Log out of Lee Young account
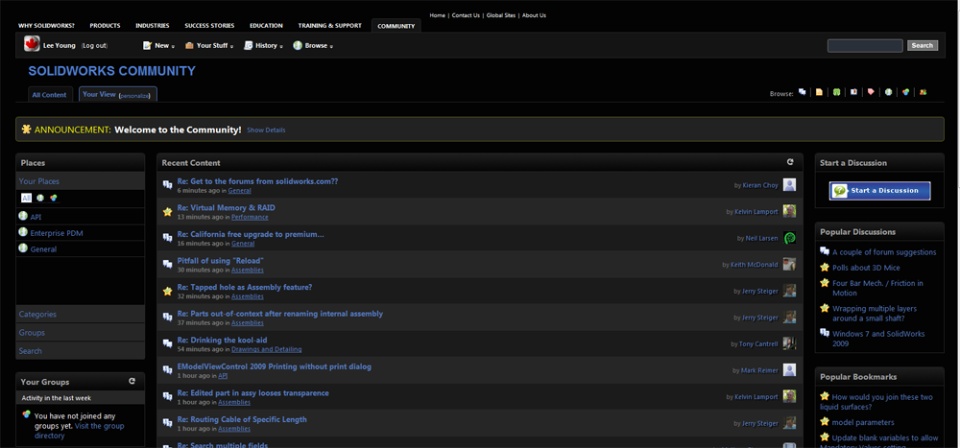960x448 pixels. (94, 46)
